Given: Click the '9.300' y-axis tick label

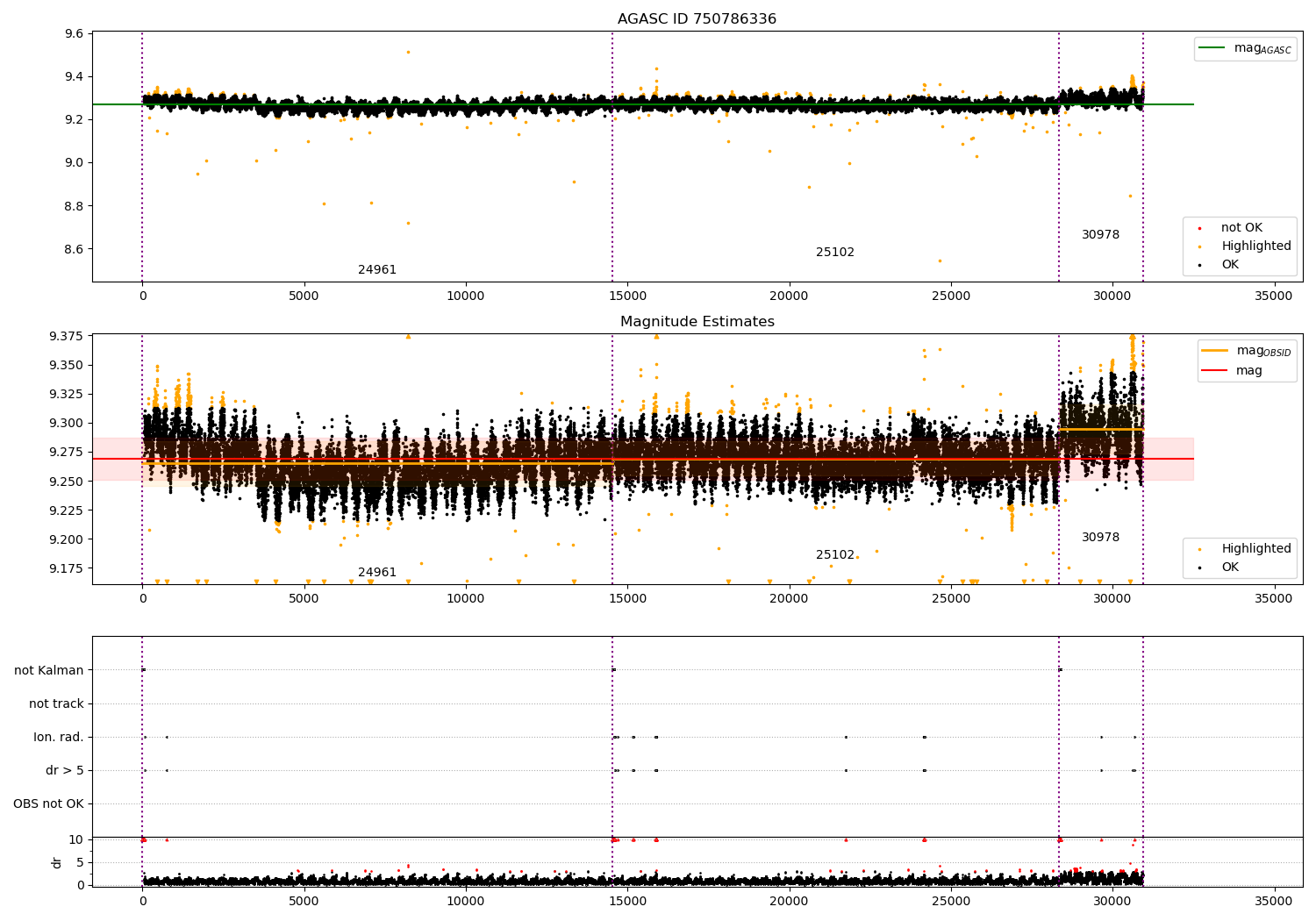Looking at the screenshot, I should pyautogui.click(x=66, y=424).
